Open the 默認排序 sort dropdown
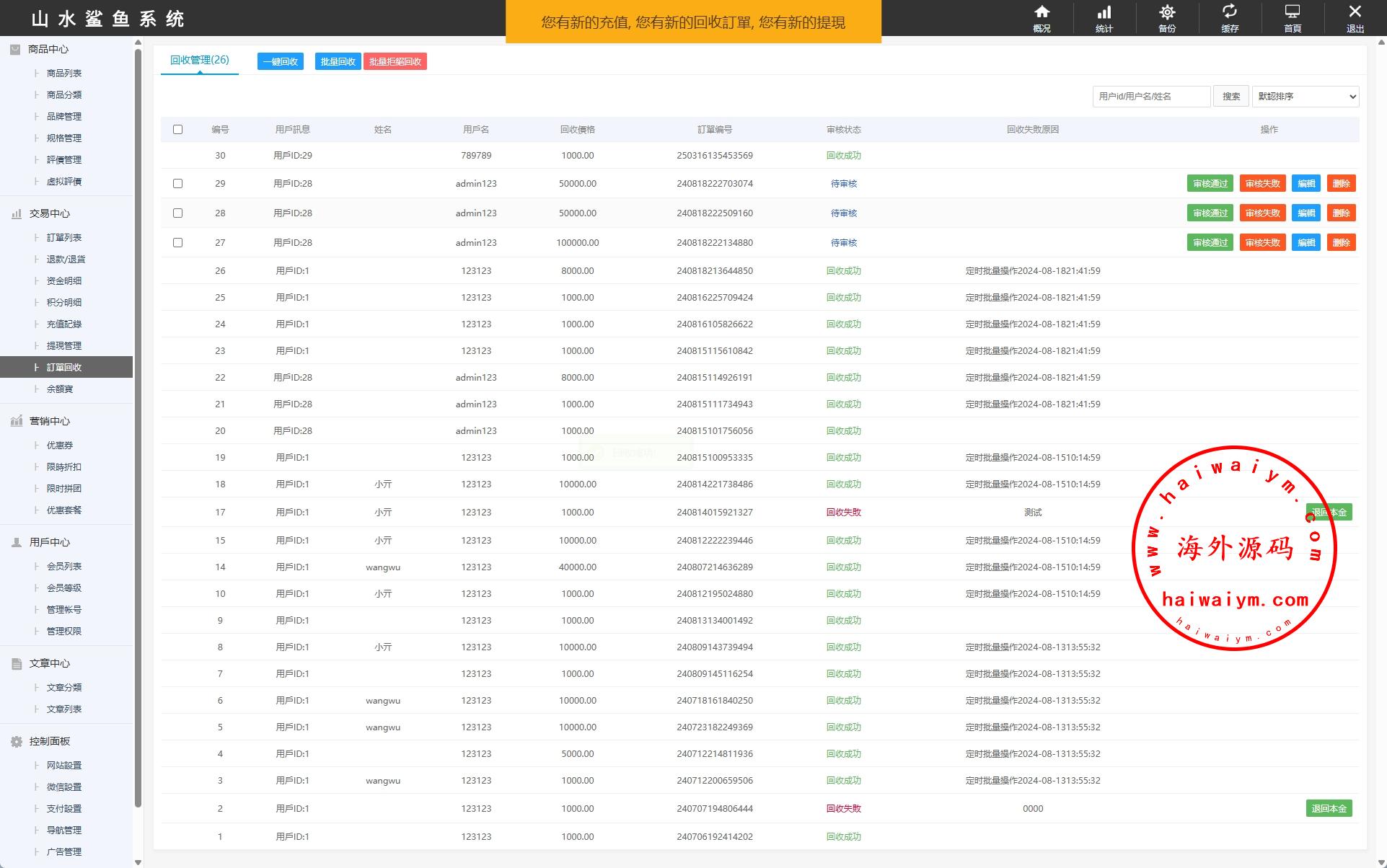 [1305, 96]
